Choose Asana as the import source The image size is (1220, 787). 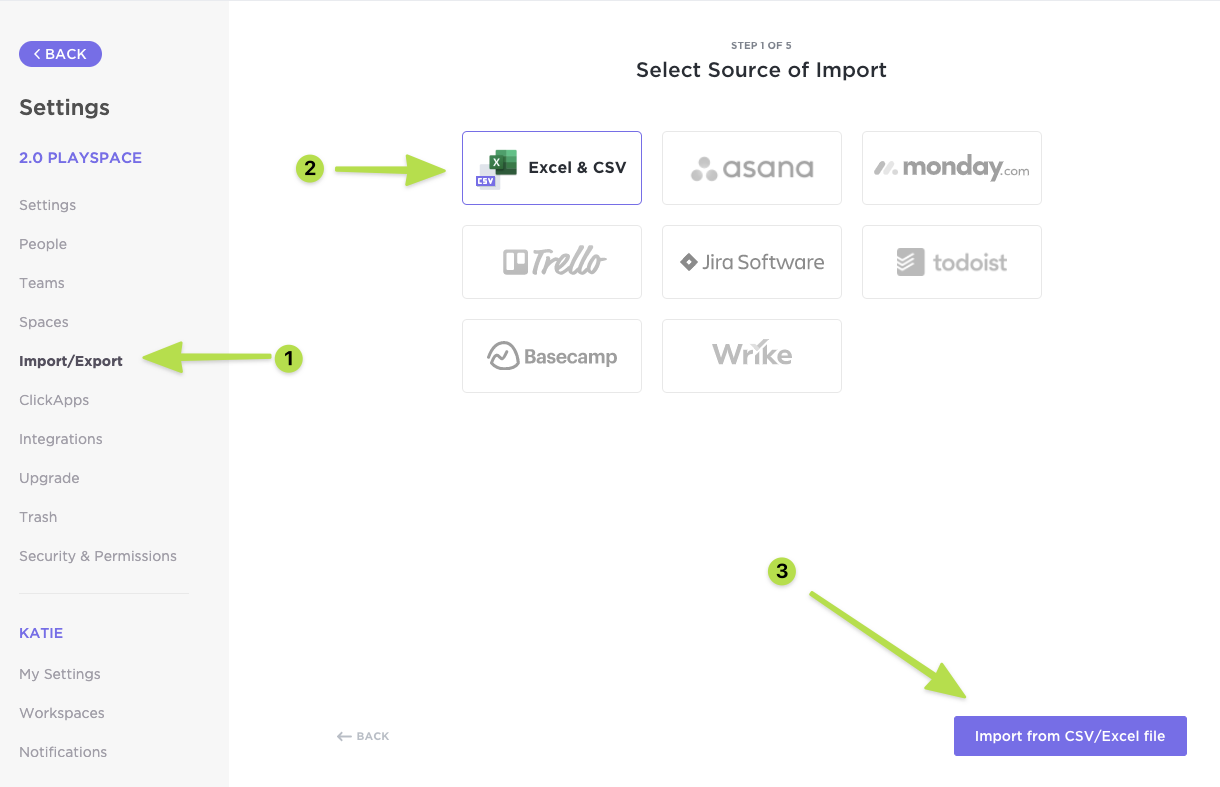click(751, 167)
